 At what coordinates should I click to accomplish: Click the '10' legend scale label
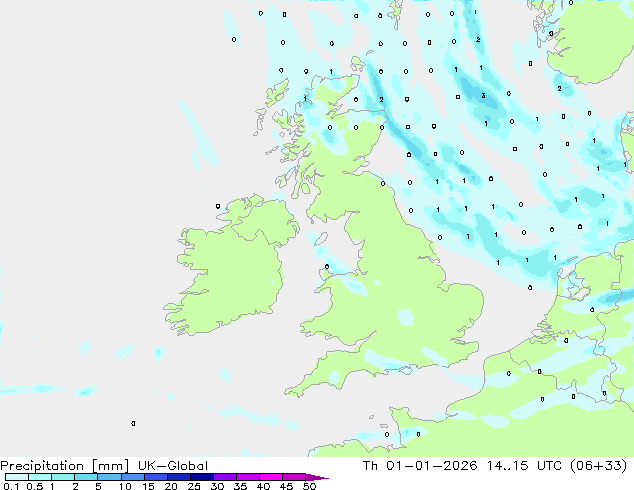(125, 486)
